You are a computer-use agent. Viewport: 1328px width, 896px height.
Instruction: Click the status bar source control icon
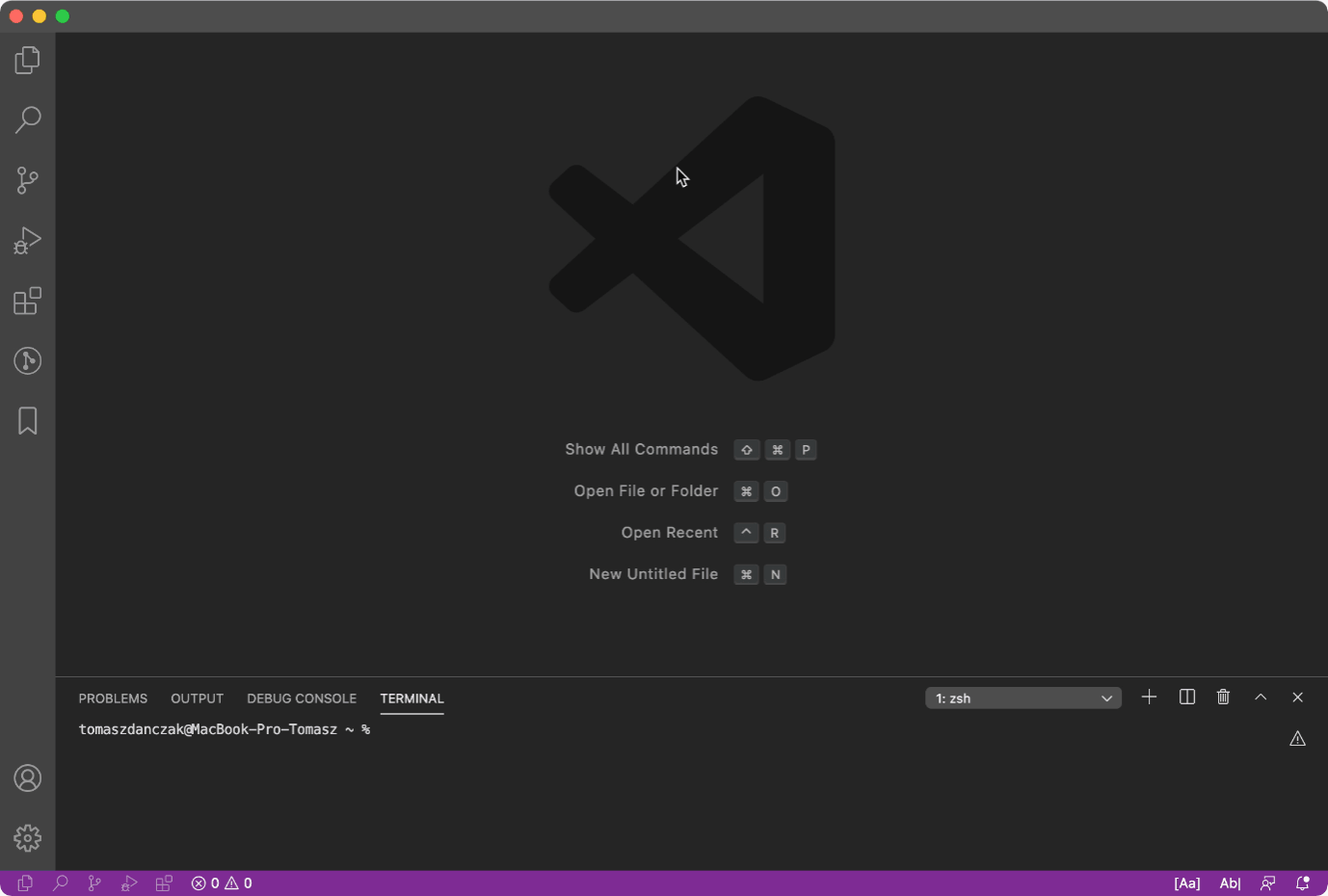click(x=94, y=883)
